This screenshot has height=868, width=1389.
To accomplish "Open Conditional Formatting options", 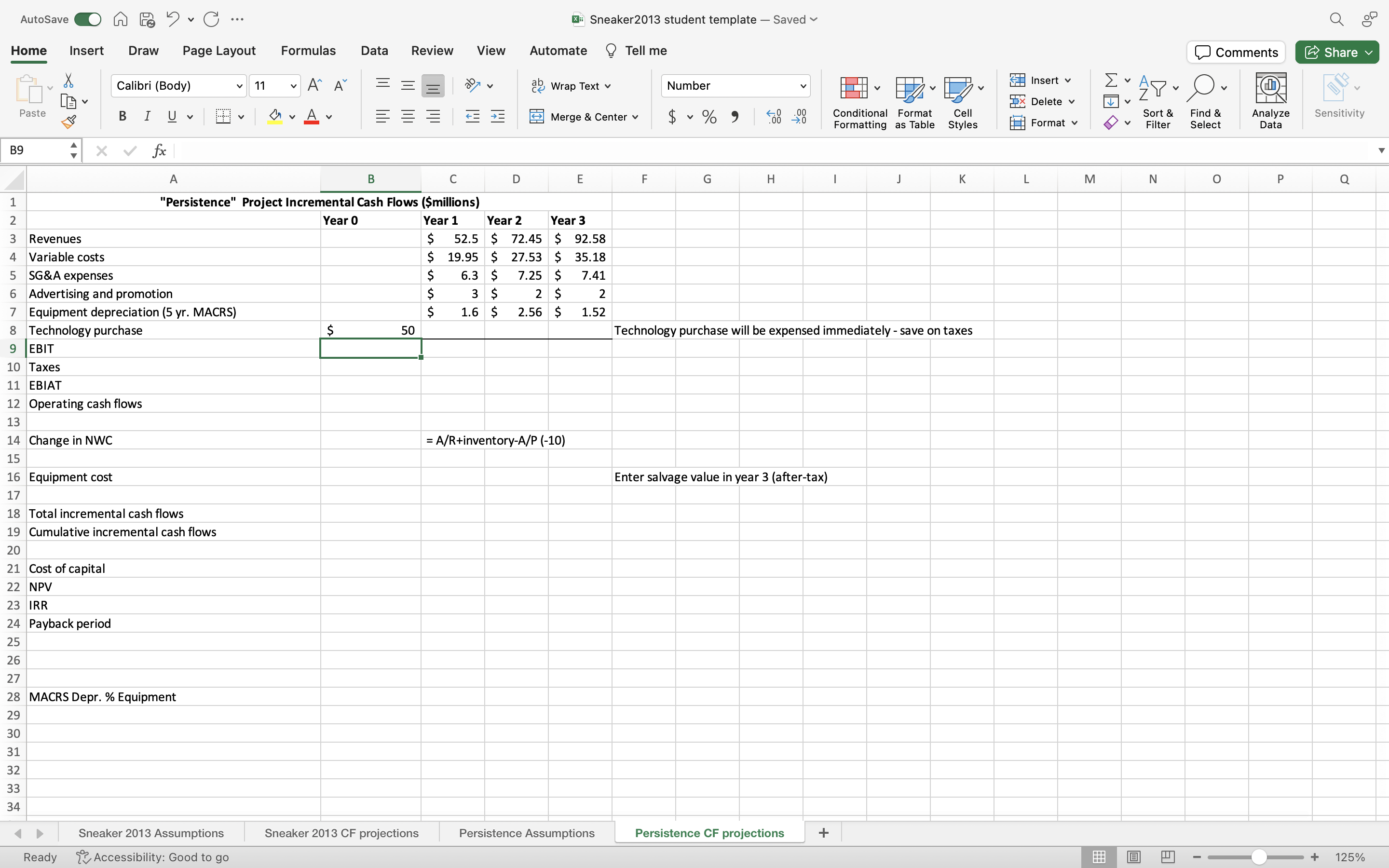I will coord(858,102).
